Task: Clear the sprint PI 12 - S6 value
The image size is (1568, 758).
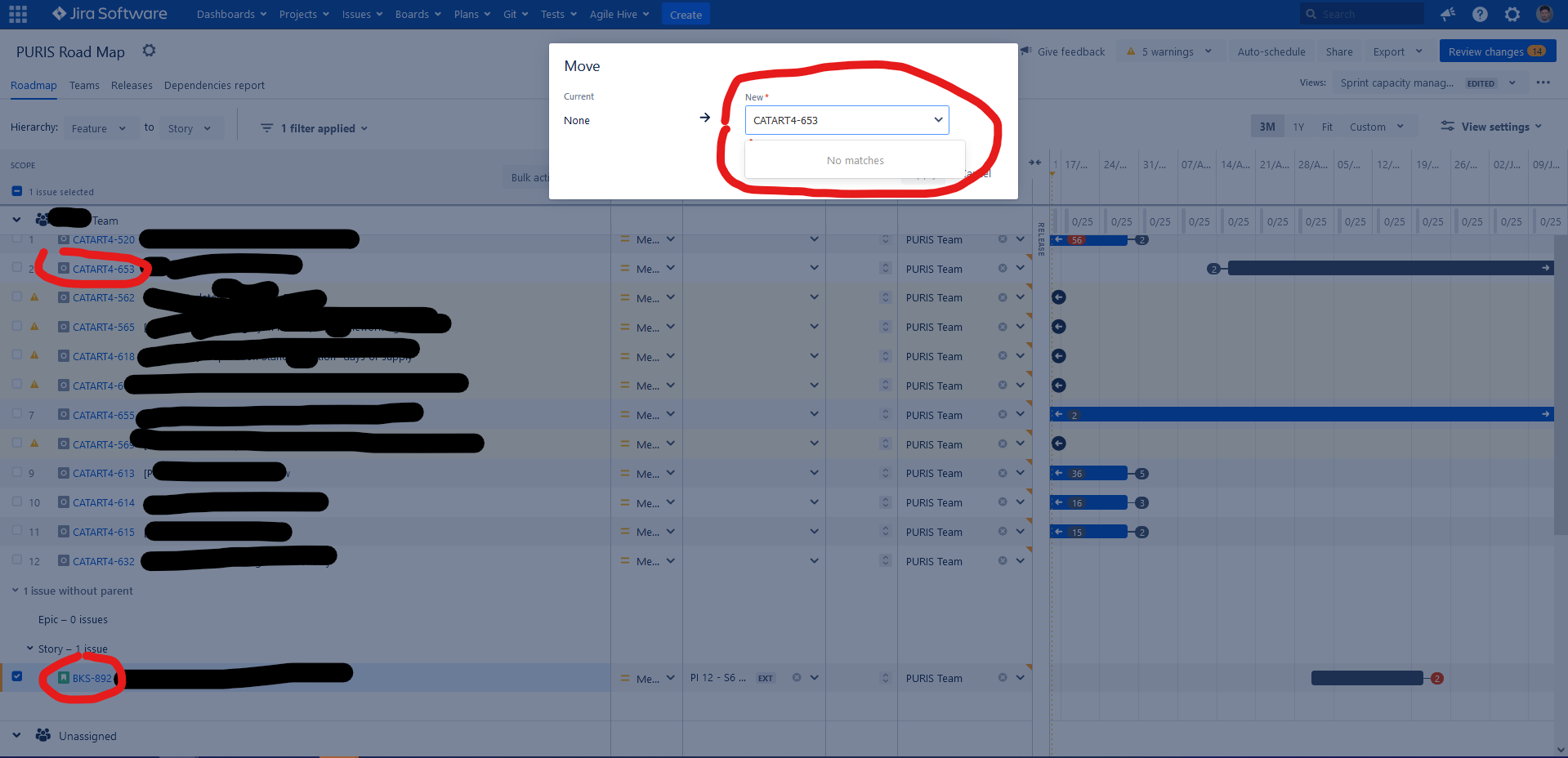Action: pos(796,677)
